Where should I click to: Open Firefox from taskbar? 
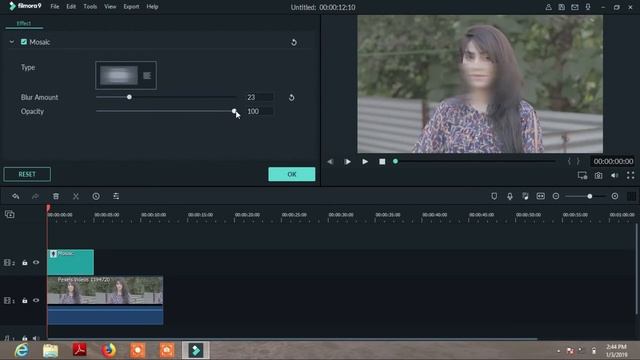(109, 351)
